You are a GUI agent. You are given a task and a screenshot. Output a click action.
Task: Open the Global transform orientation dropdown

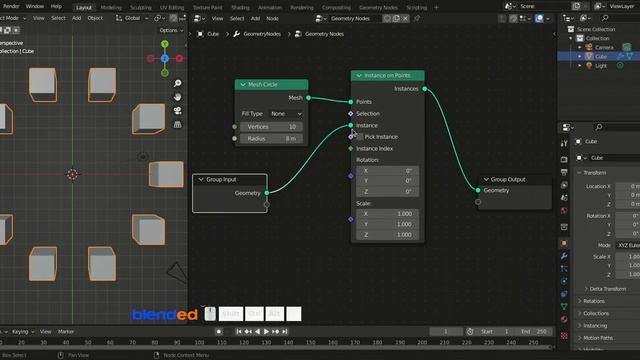(x=132, y=18)
